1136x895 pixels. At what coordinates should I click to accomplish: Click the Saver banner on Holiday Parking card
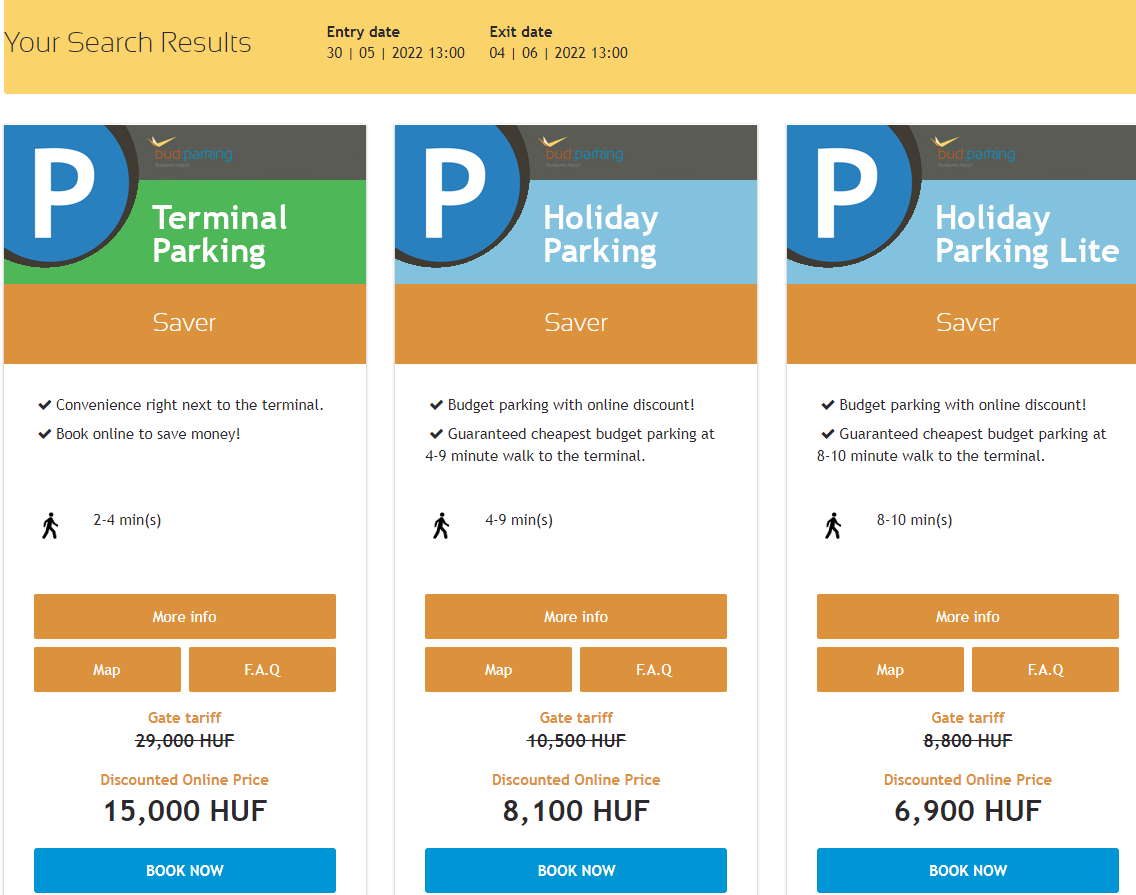576,323
